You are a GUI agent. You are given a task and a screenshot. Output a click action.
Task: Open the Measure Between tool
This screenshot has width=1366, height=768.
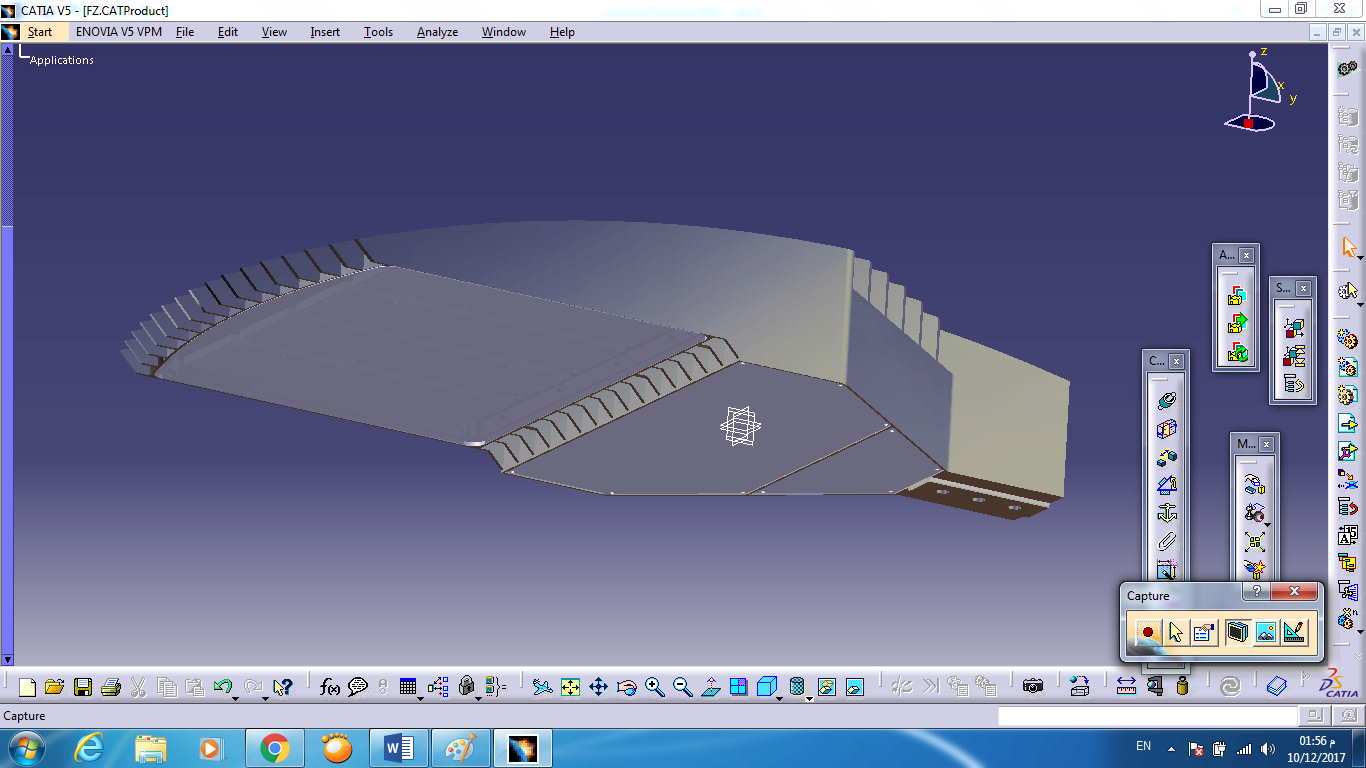[1126, 687]
